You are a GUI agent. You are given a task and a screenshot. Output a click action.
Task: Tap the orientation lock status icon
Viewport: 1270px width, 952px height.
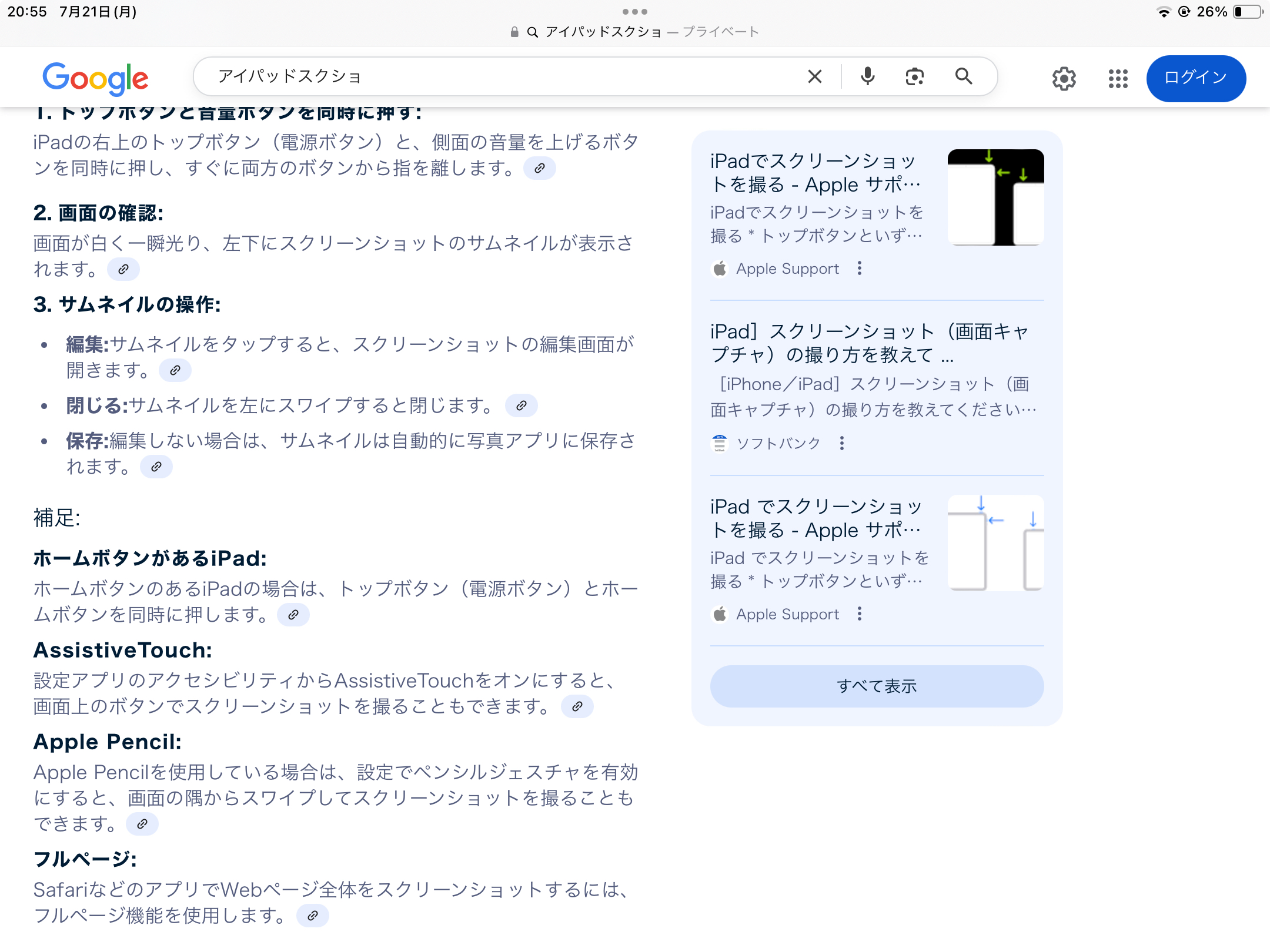coord(1184,12)
